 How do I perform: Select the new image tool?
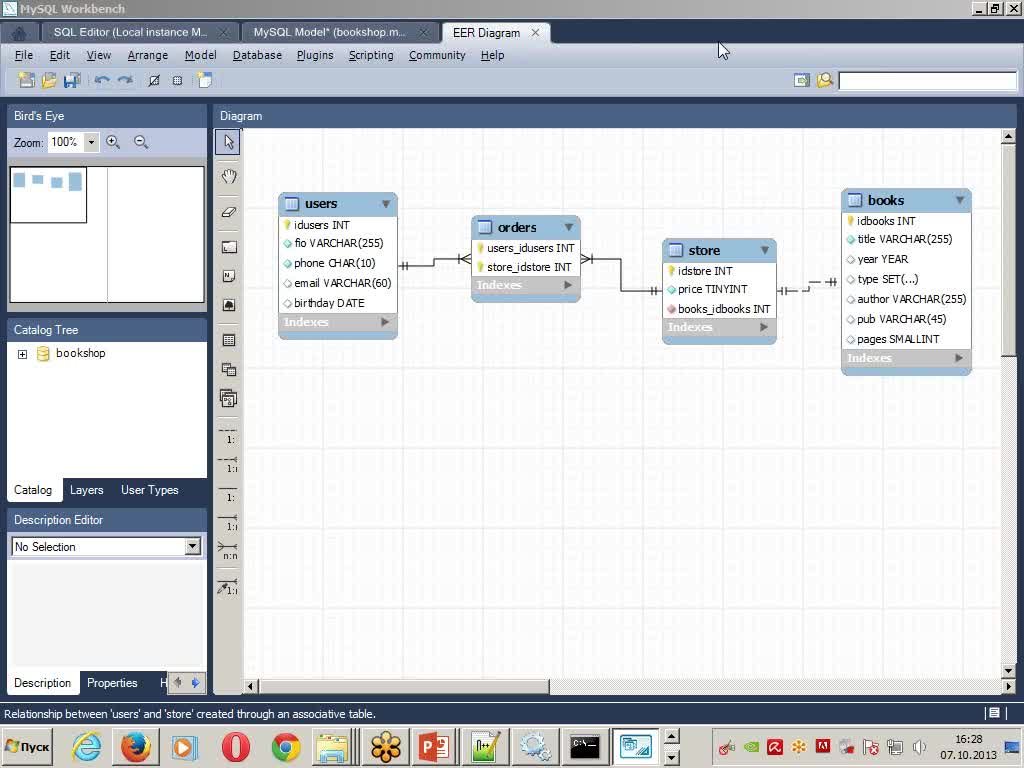tap(229, 304)
